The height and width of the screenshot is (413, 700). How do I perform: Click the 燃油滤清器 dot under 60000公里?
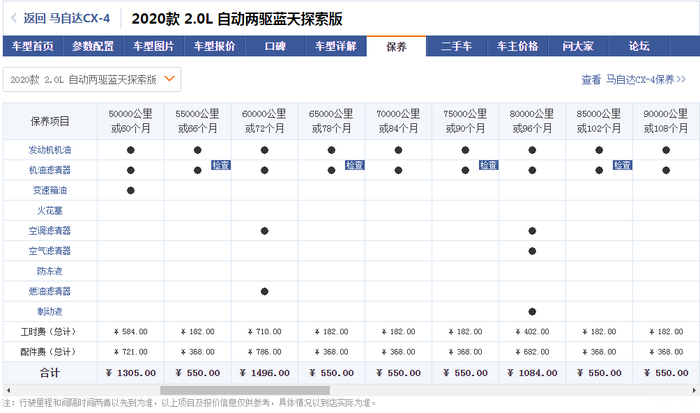[x=264, y=291]
